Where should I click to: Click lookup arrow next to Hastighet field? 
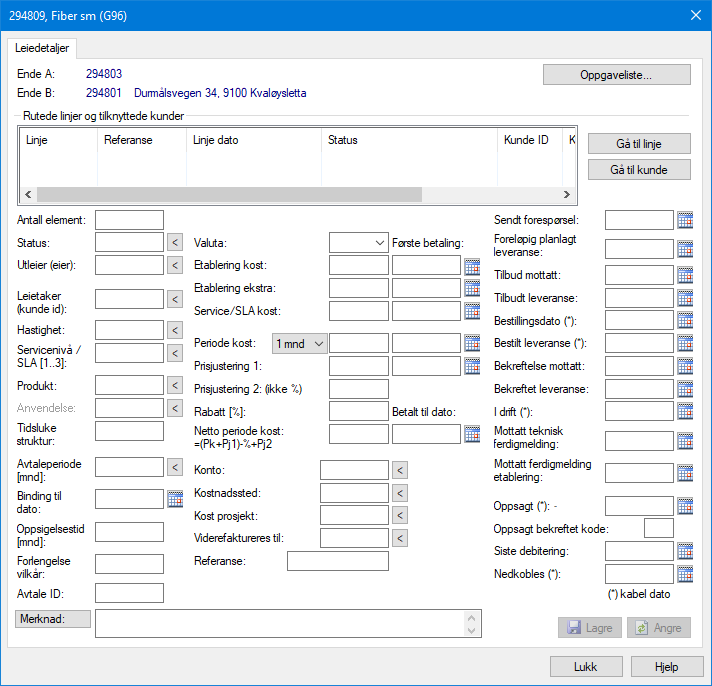pyautogui.click(x=175, y=330)
